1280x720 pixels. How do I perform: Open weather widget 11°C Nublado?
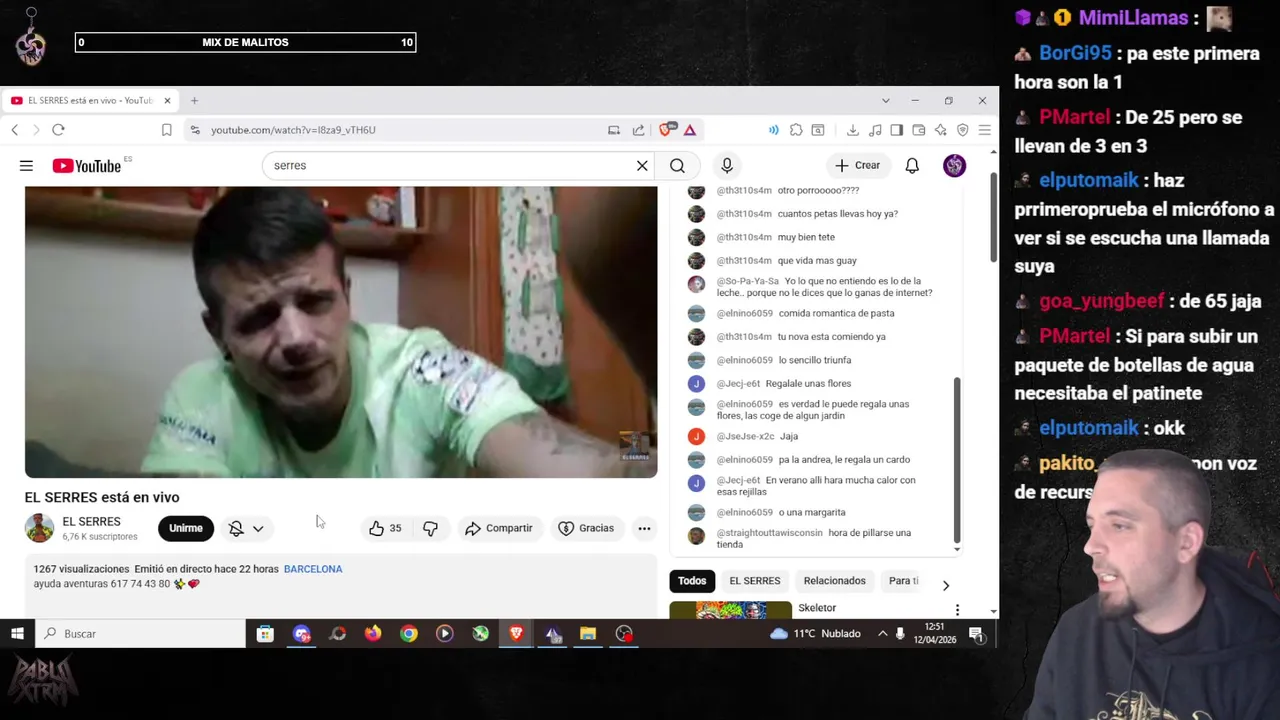(x=815, y=634)
